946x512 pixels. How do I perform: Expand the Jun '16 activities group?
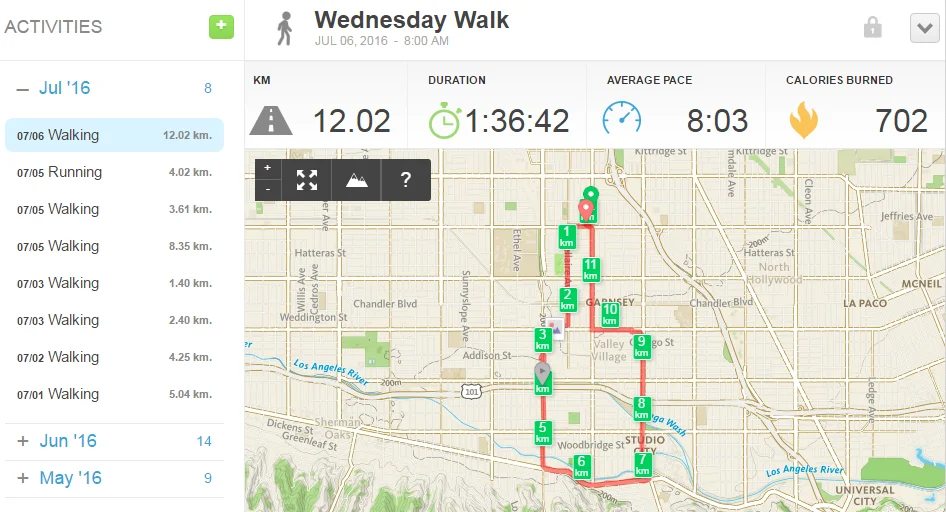click(x=22, y=441)
